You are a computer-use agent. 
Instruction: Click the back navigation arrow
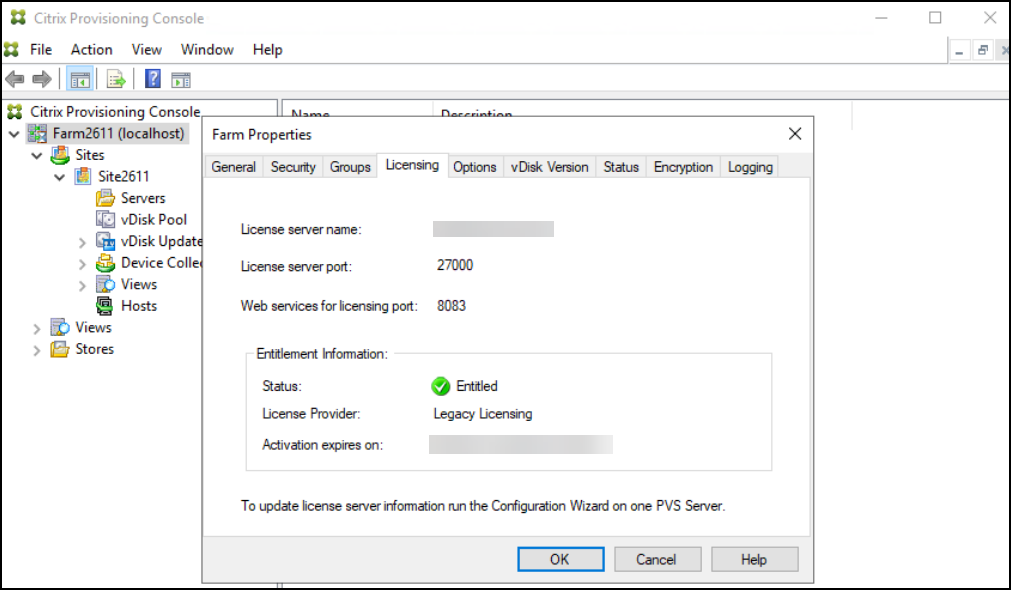[15, 79]
